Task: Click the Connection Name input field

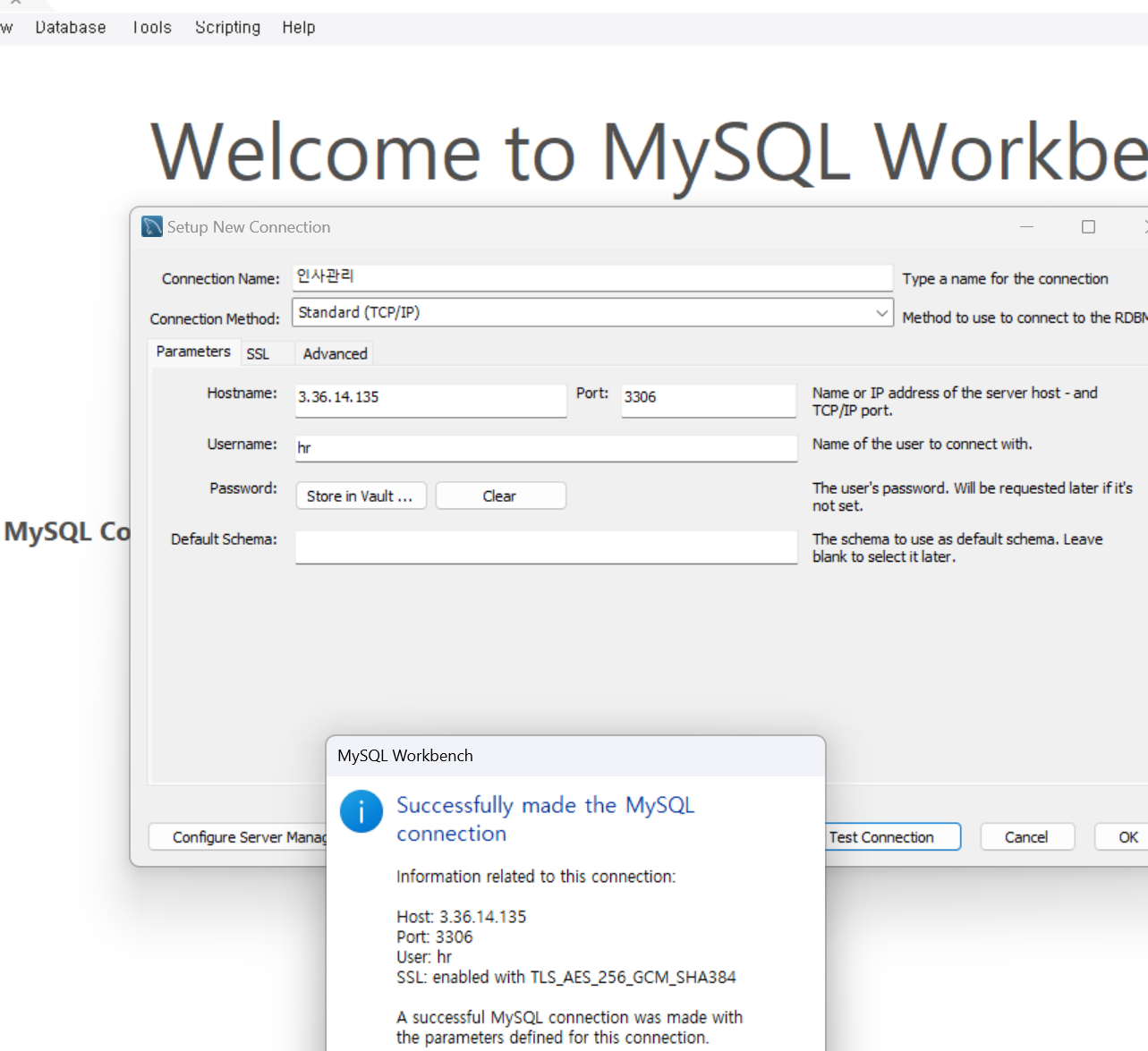Action: coord(592,277)
